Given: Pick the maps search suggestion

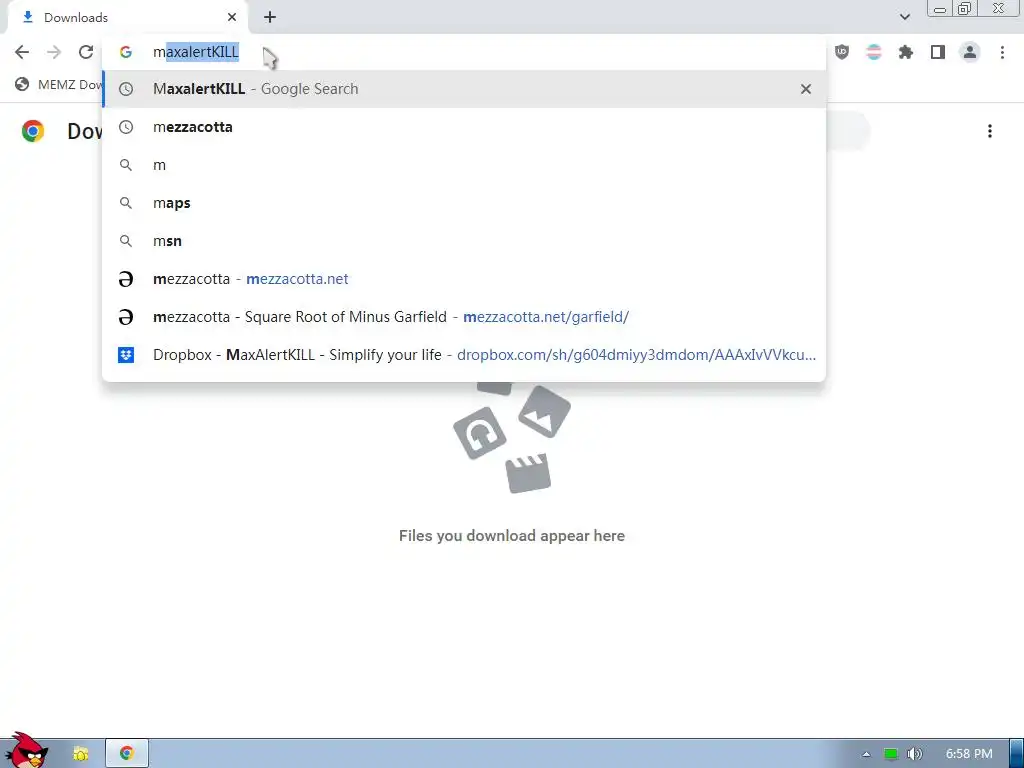Looking at the screenshot, I should 464,202.
